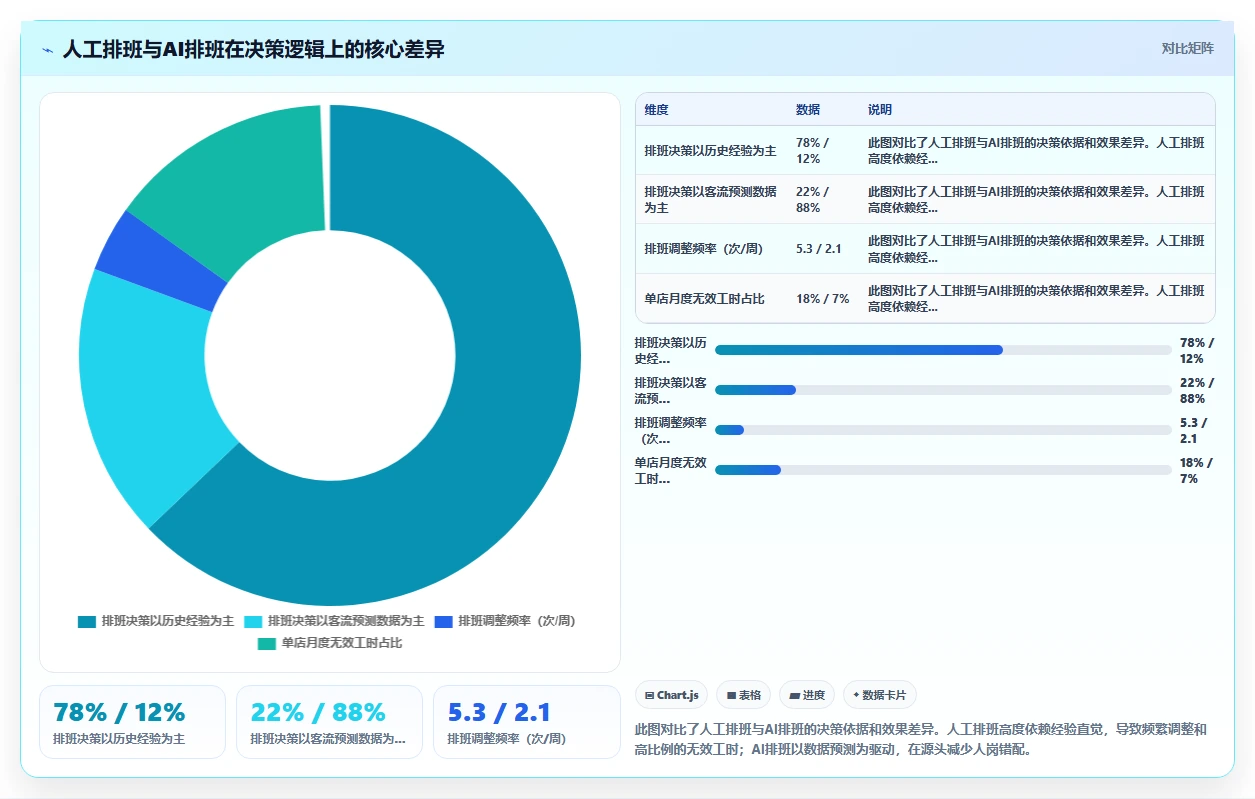Click table value 5.3 / 2.1
Image resolution: width=1255 pixels, height=799 pixels.
(819, 249)
